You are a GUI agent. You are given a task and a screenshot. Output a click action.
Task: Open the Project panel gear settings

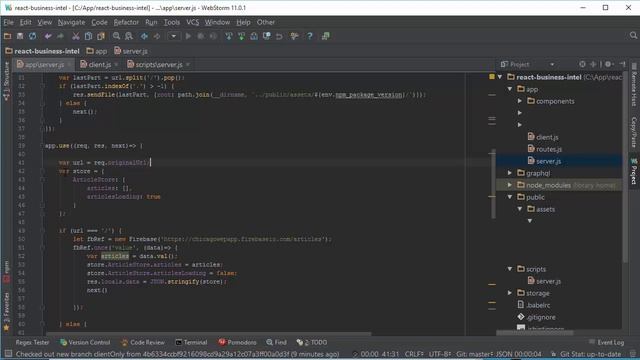pos(608,64)
